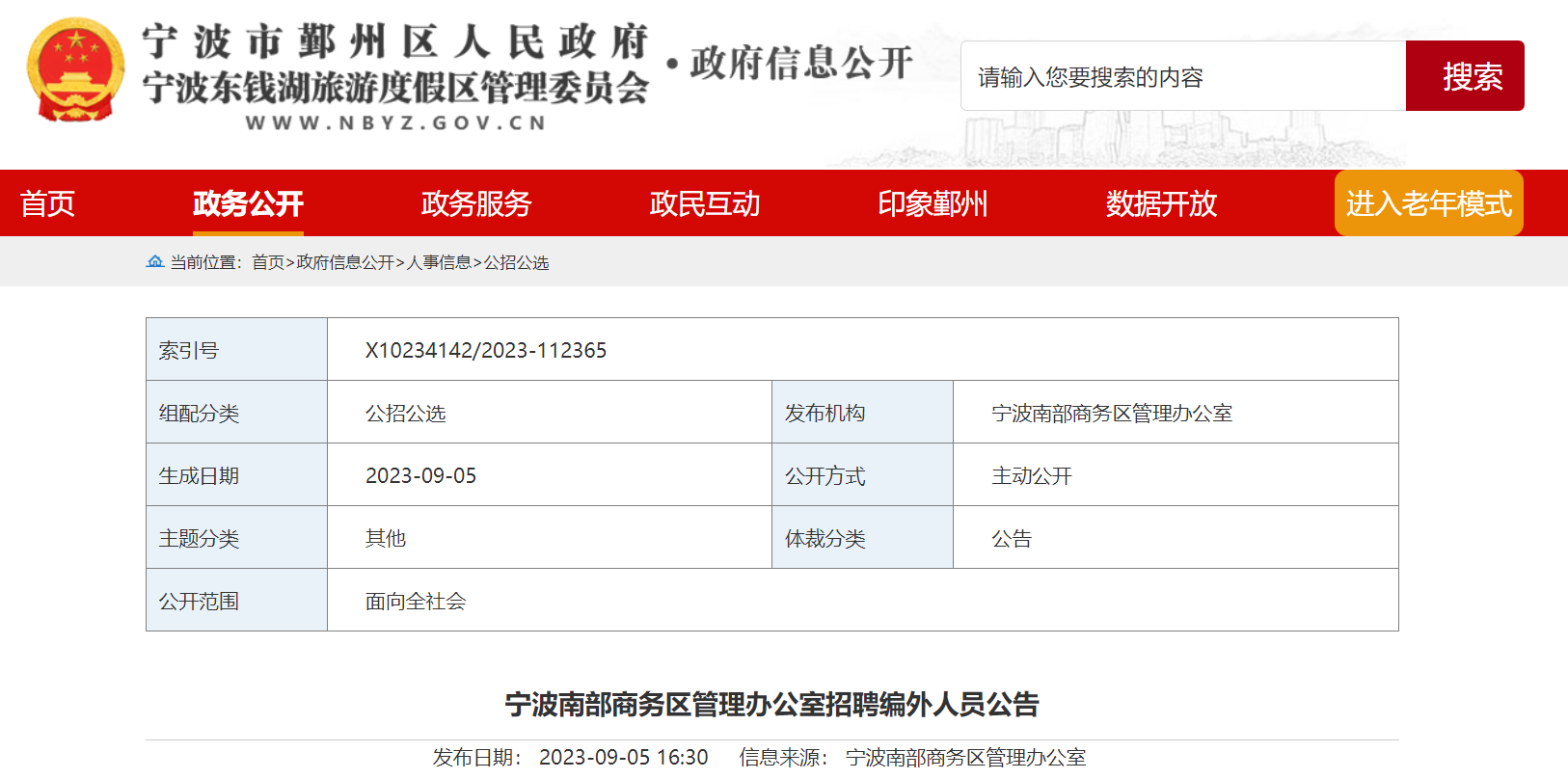This screenshot has width=1568, height=779.
Task: Switch on 进入老年模式
Action: 1429,203
